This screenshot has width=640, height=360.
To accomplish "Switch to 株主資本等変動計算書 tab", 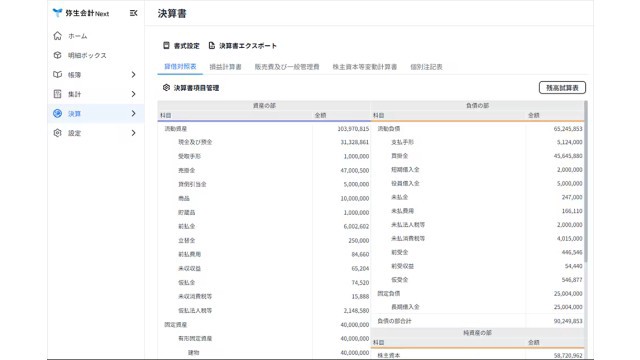I will (x=364, y=67).
